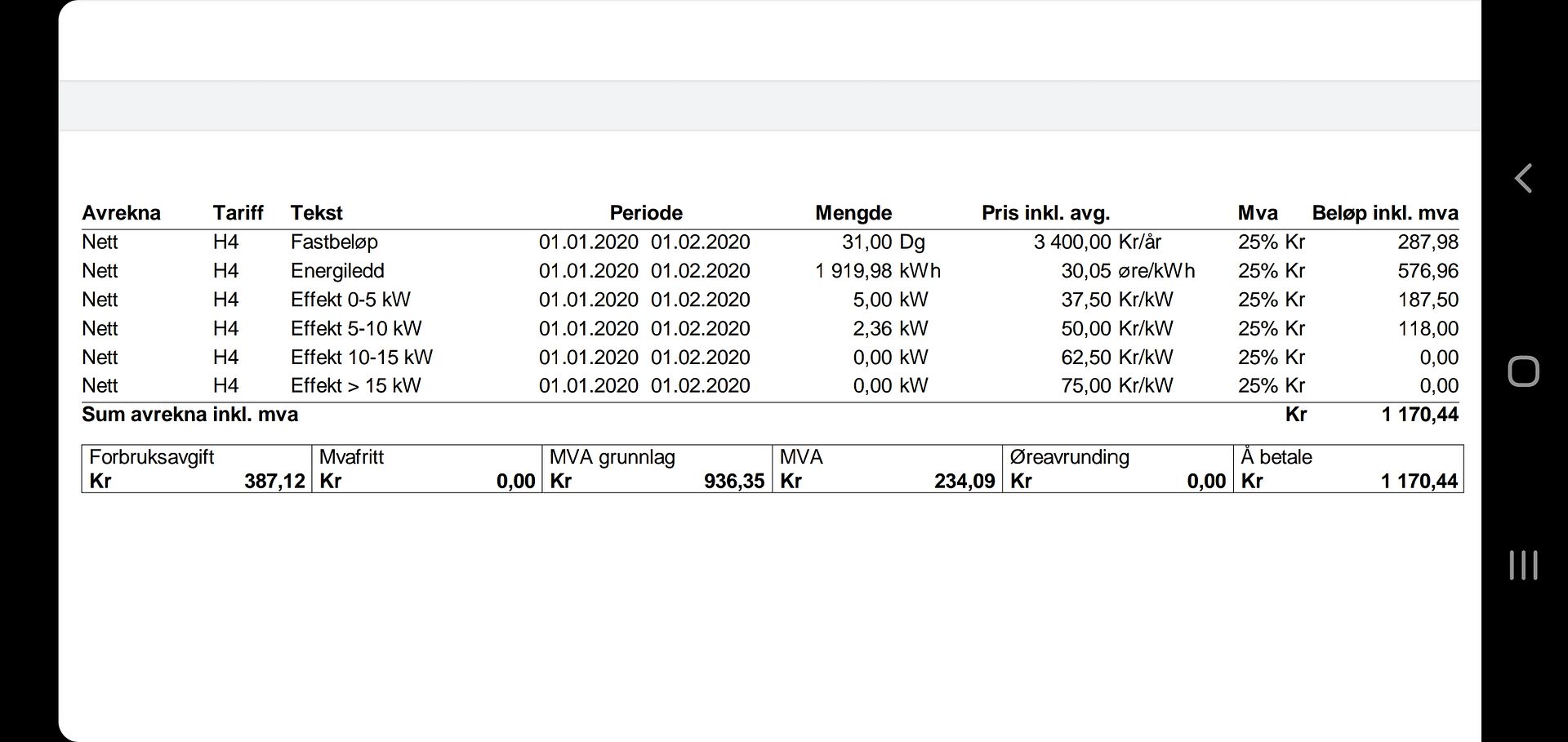
Task: Click the MVA grunnlag summary box
Action: tap(657, 469)
